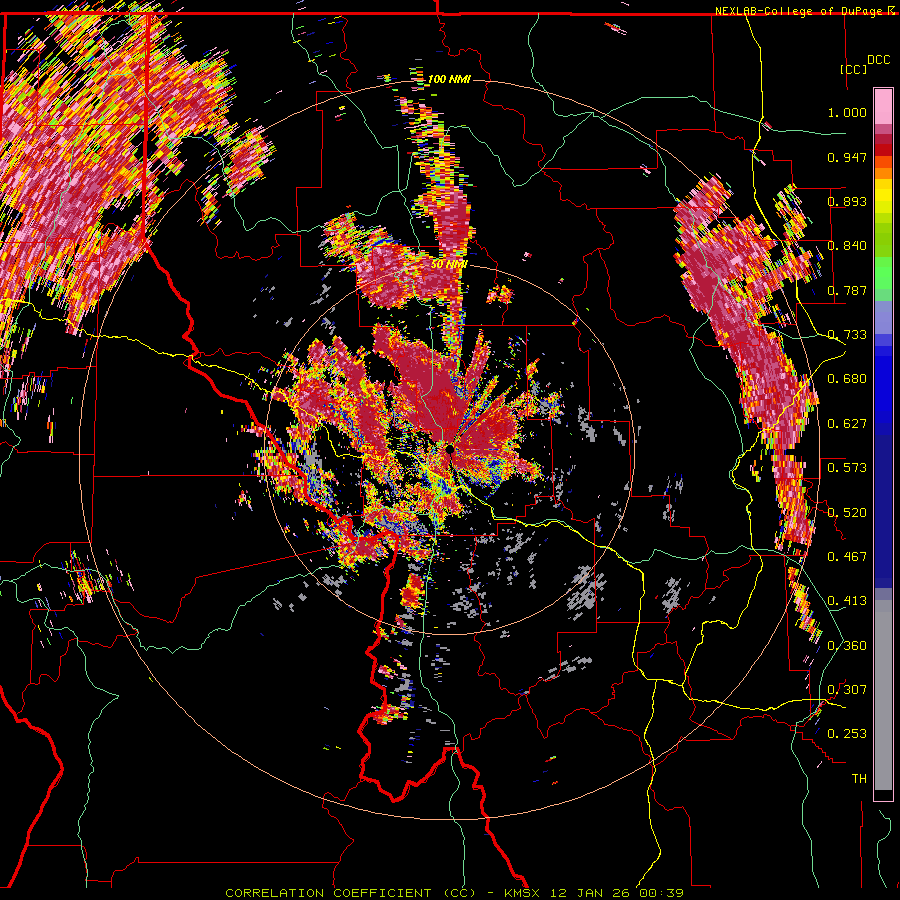
Task: Click the gray low-value color bar segment
Action: tap(883, 695)
